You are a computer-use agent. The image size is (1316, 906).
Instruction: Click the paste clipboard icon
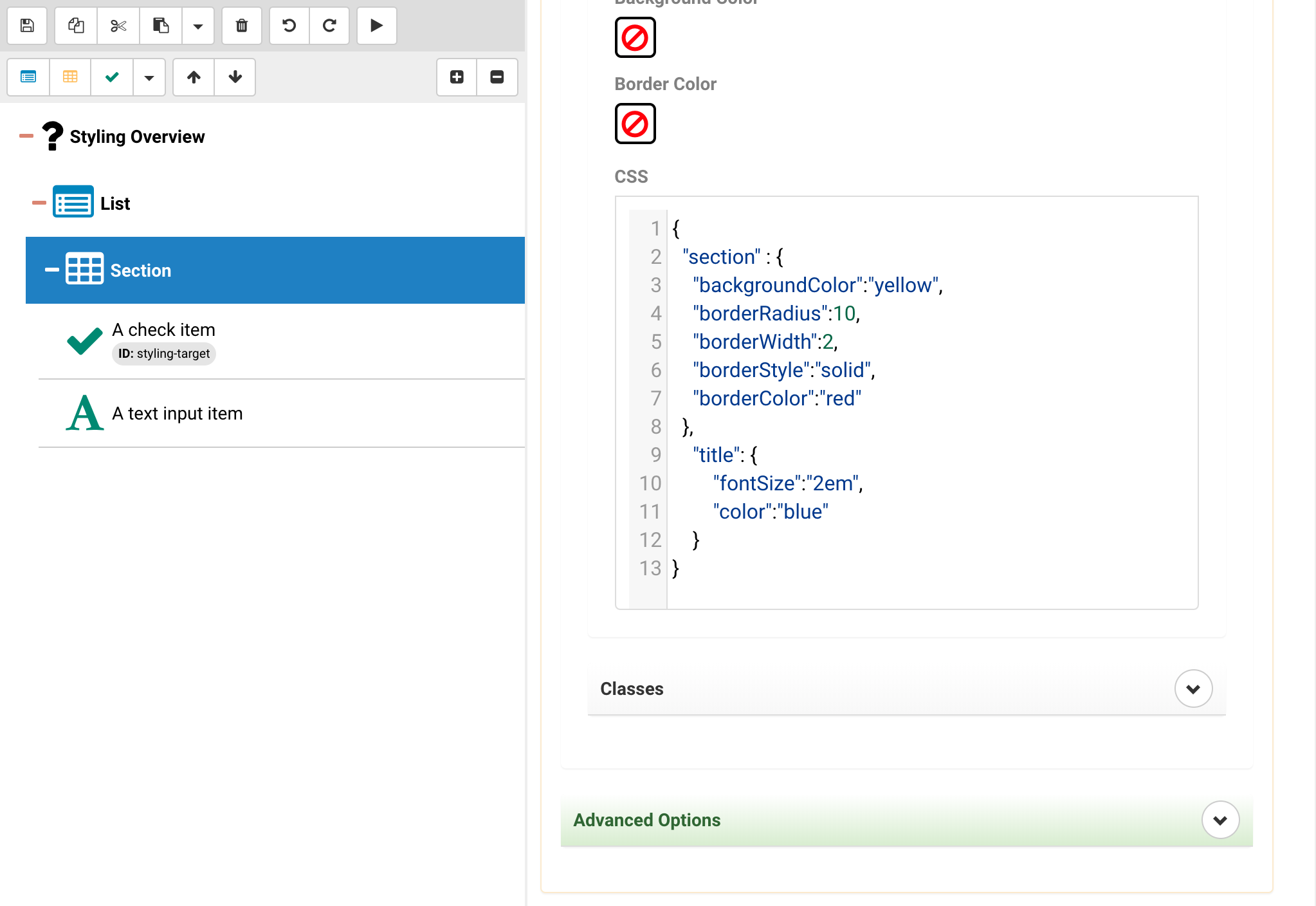click(161, 26)
